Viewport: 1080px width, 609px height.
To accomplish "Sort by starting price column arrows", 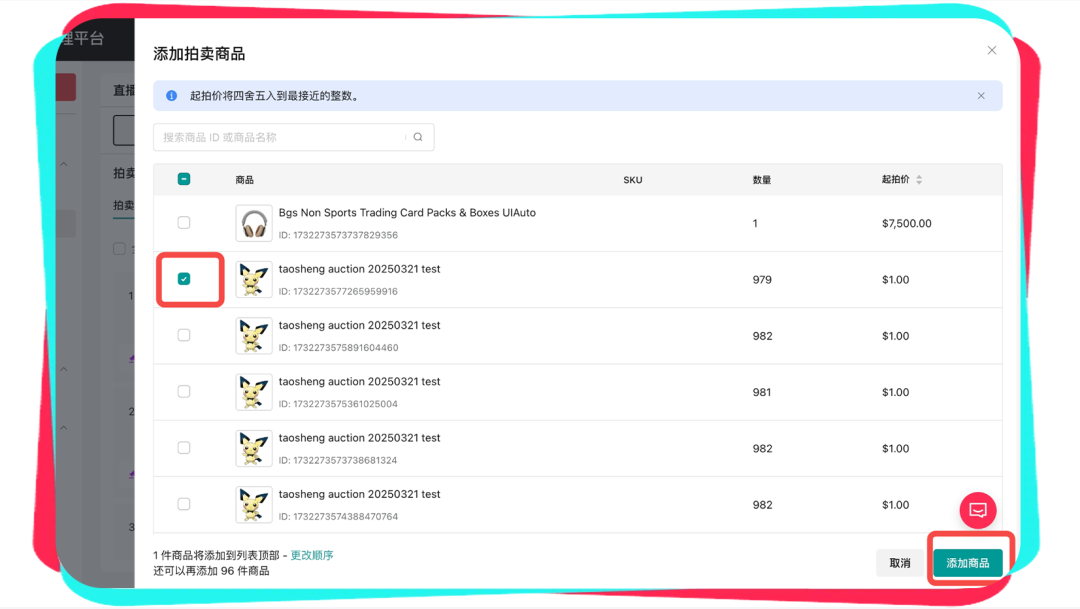I will coord(919,180).
